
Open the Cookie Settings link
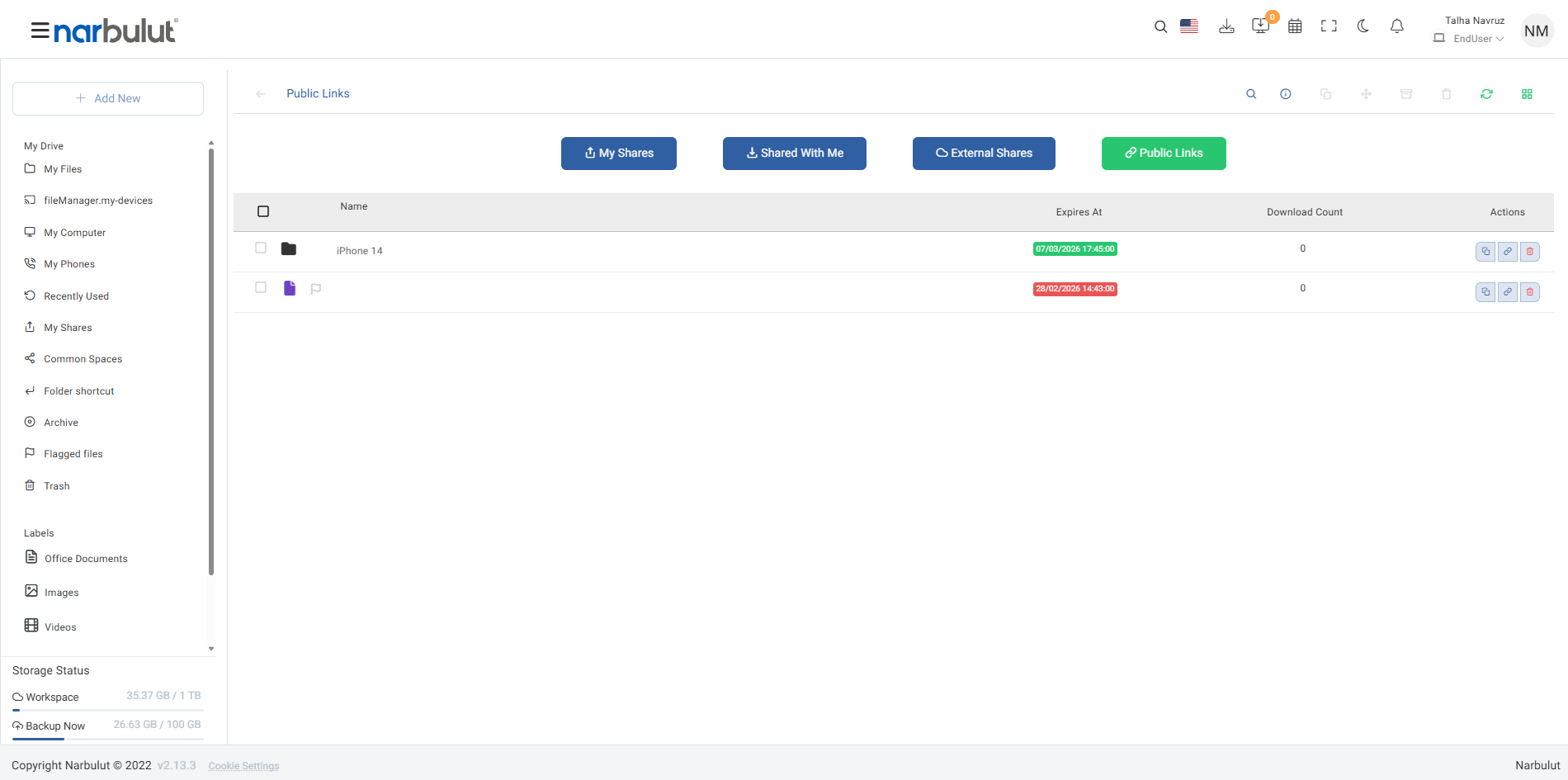coord(243,766)
